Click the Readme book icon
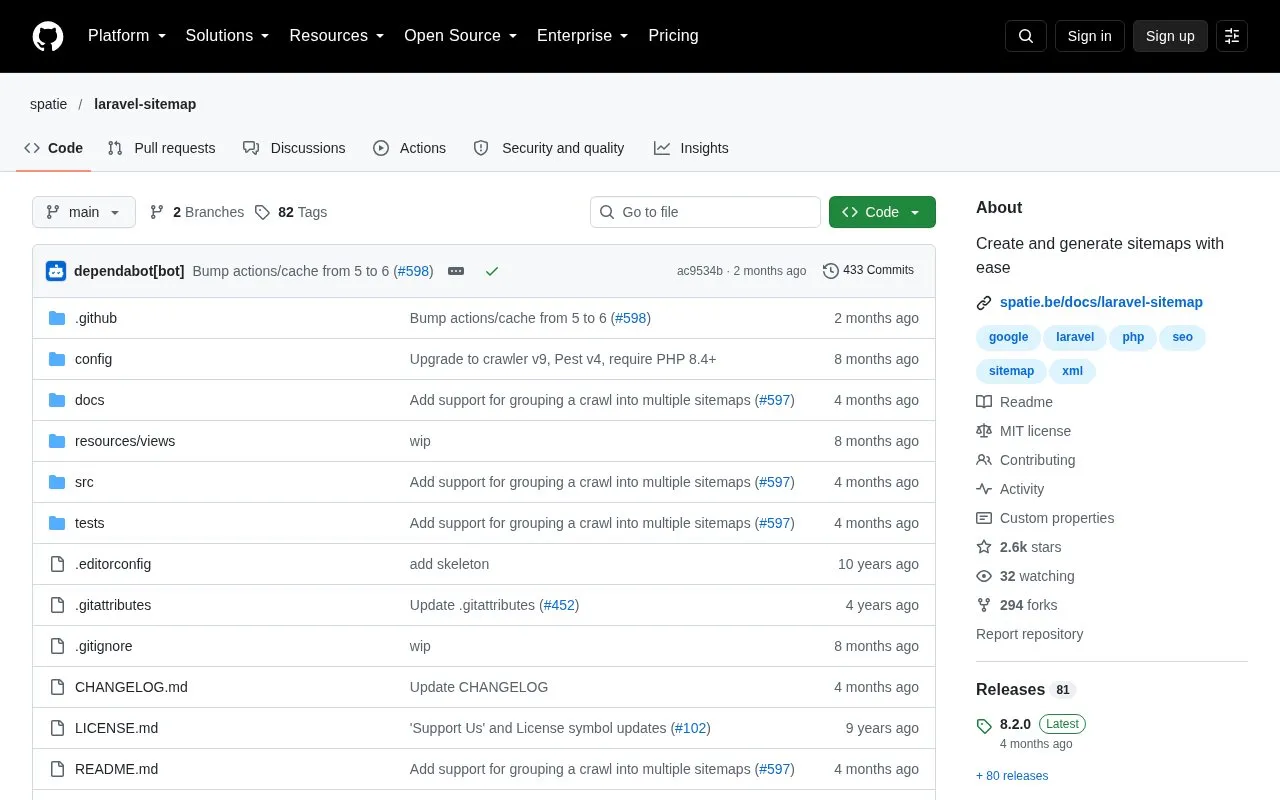This screenshot has width=1280, height=800. click(x=984, y=402)
